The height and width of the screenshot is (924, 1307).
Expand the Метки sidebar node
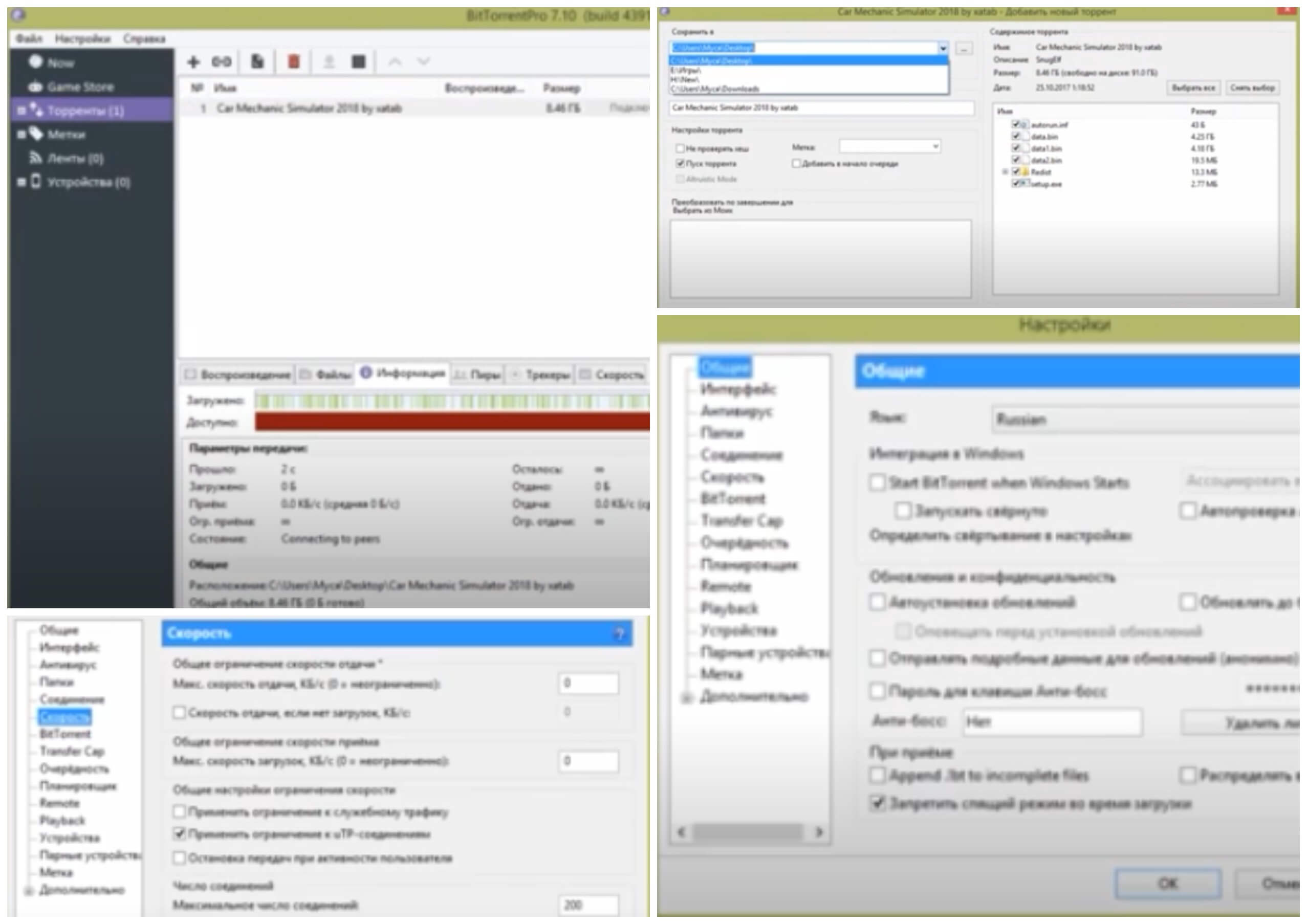(x=21, y=134)
